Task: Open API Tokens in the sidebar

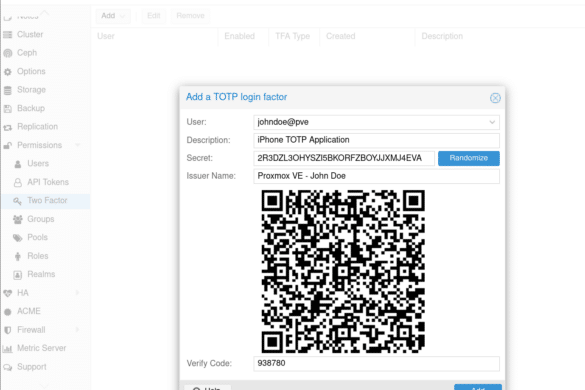Action: coord(48,182)
